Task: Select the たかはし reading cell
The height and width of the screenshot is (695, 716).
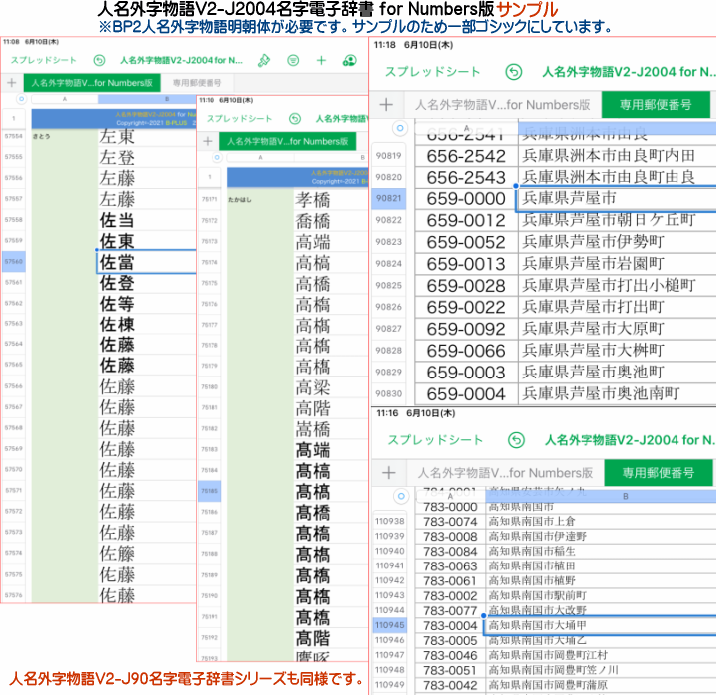Action: 260,200
